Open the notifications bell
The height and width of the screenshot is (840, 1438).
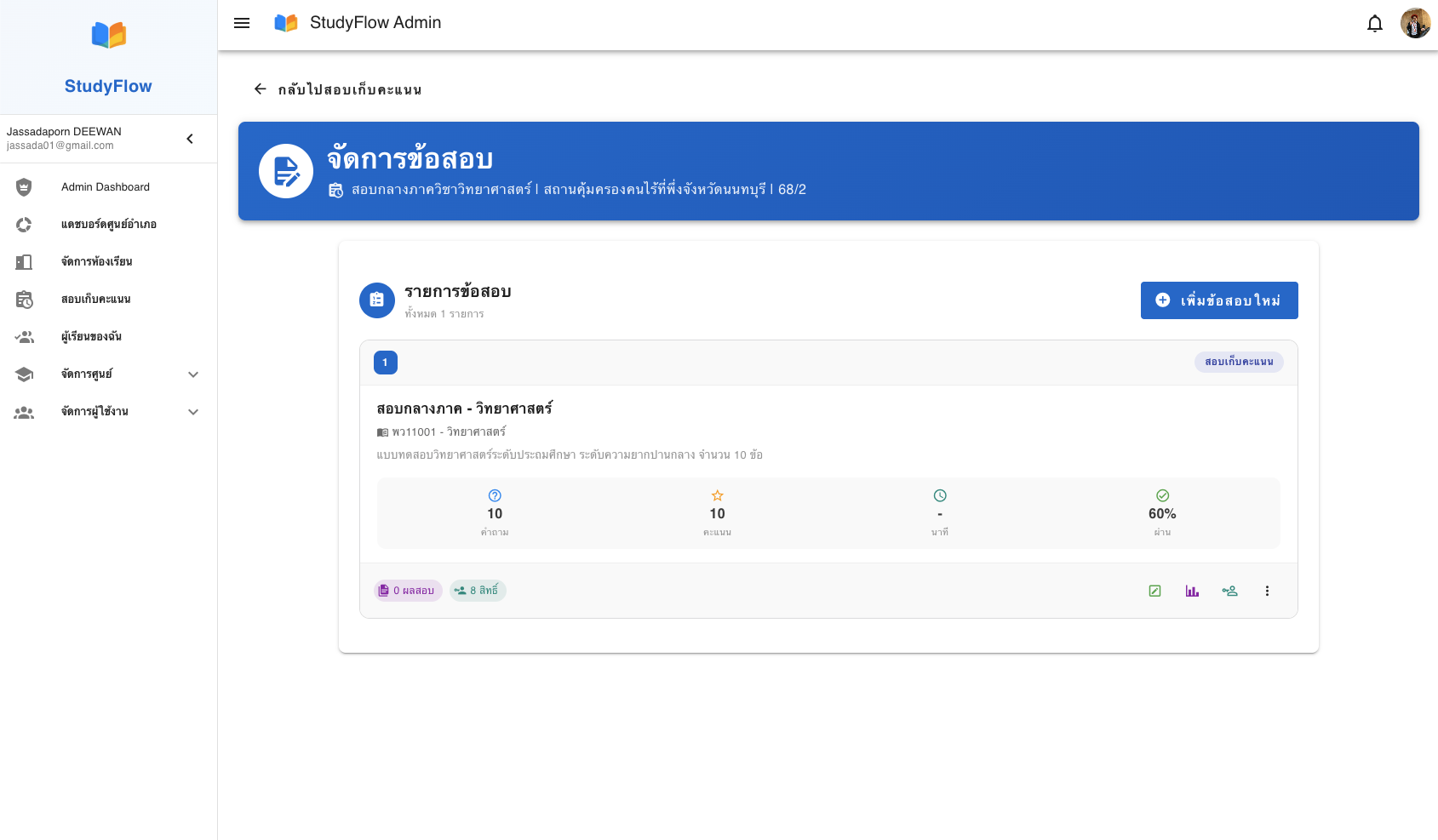[1374, 24]
